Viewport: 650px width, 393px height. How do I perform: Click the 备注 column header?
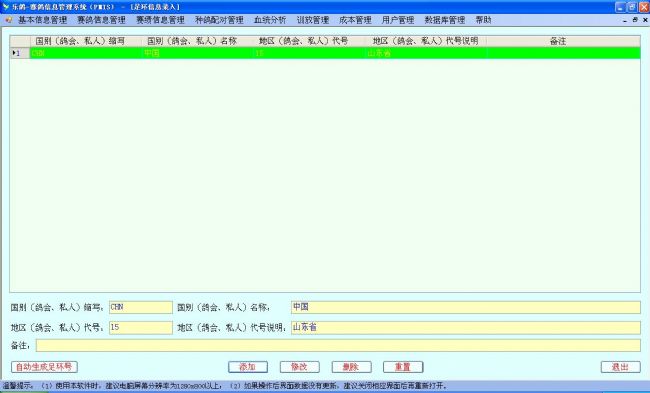558,41
